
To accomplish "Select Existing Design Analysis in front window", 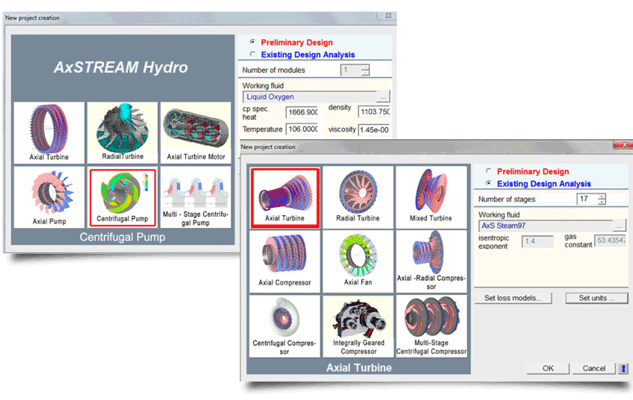I will pyautogui.click(x=488, y=183).
